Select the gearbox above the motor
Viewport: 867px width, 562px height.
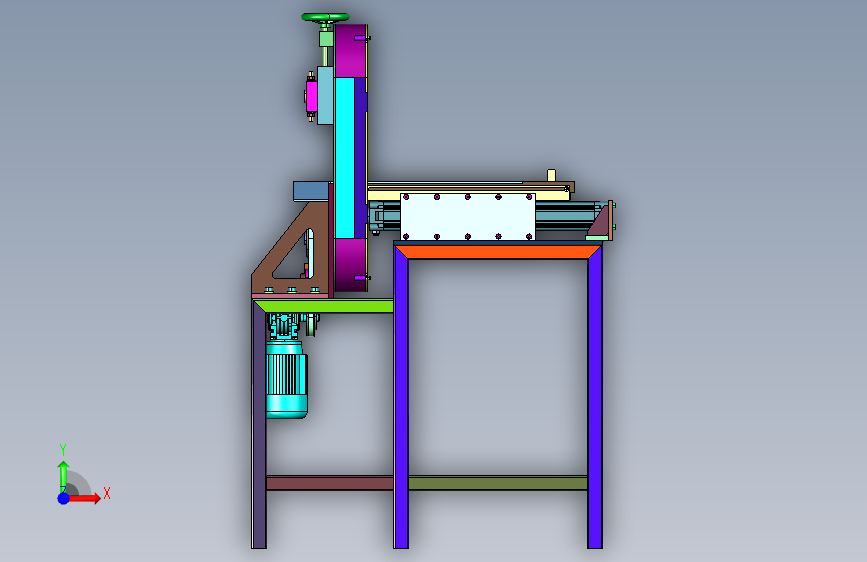[x=284, y=325]
